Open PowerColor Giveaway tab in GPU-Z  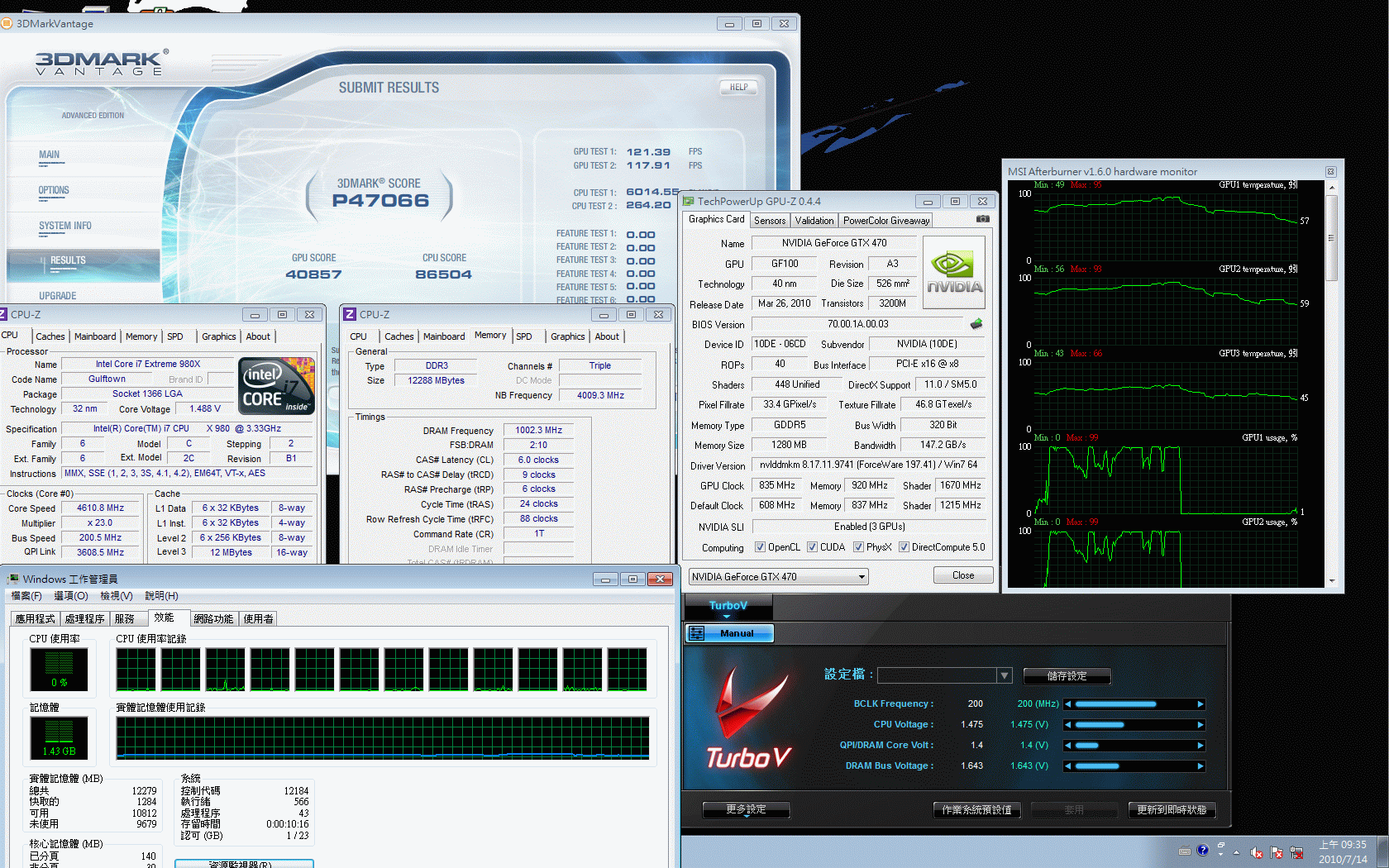point(886,221)
